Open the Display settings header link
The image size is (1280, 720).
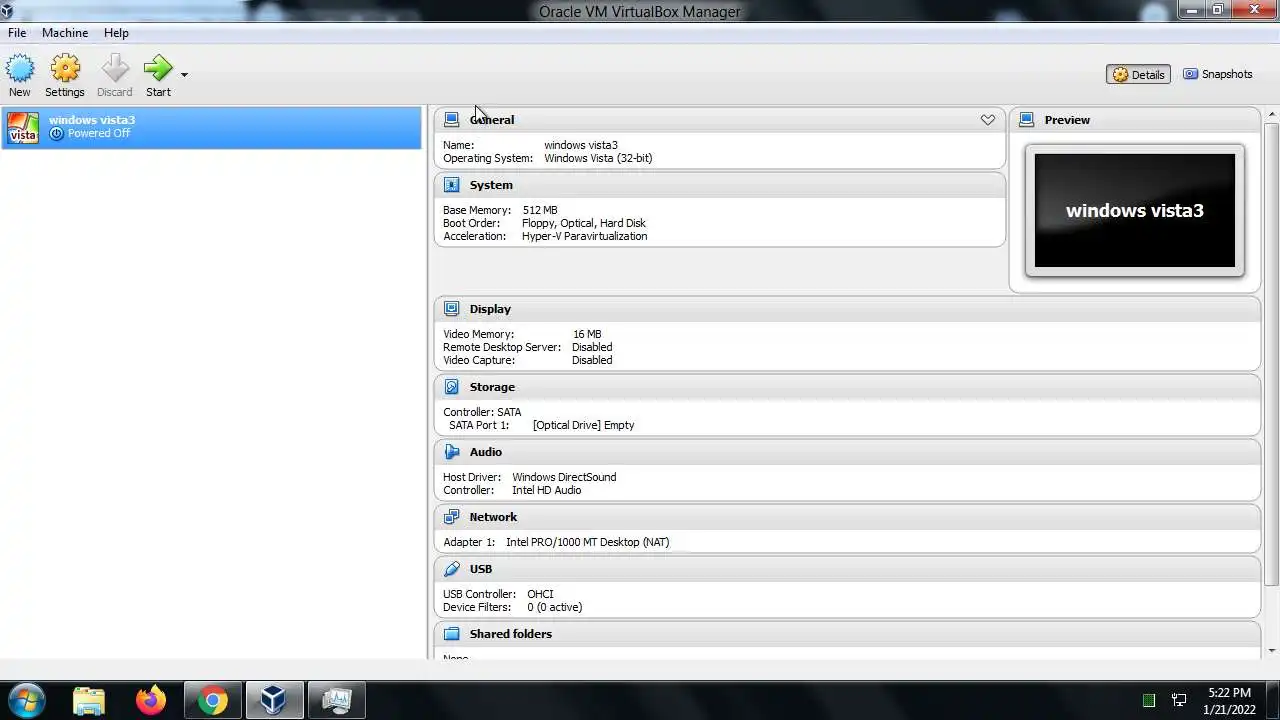click(490, 309)
